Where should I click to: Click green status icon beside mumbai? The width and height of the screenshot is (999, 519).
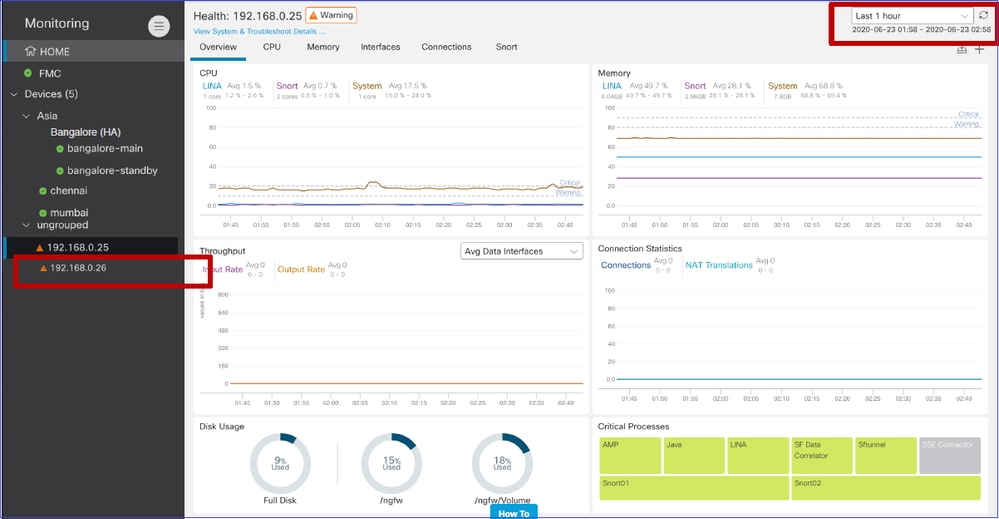[43, 213]
